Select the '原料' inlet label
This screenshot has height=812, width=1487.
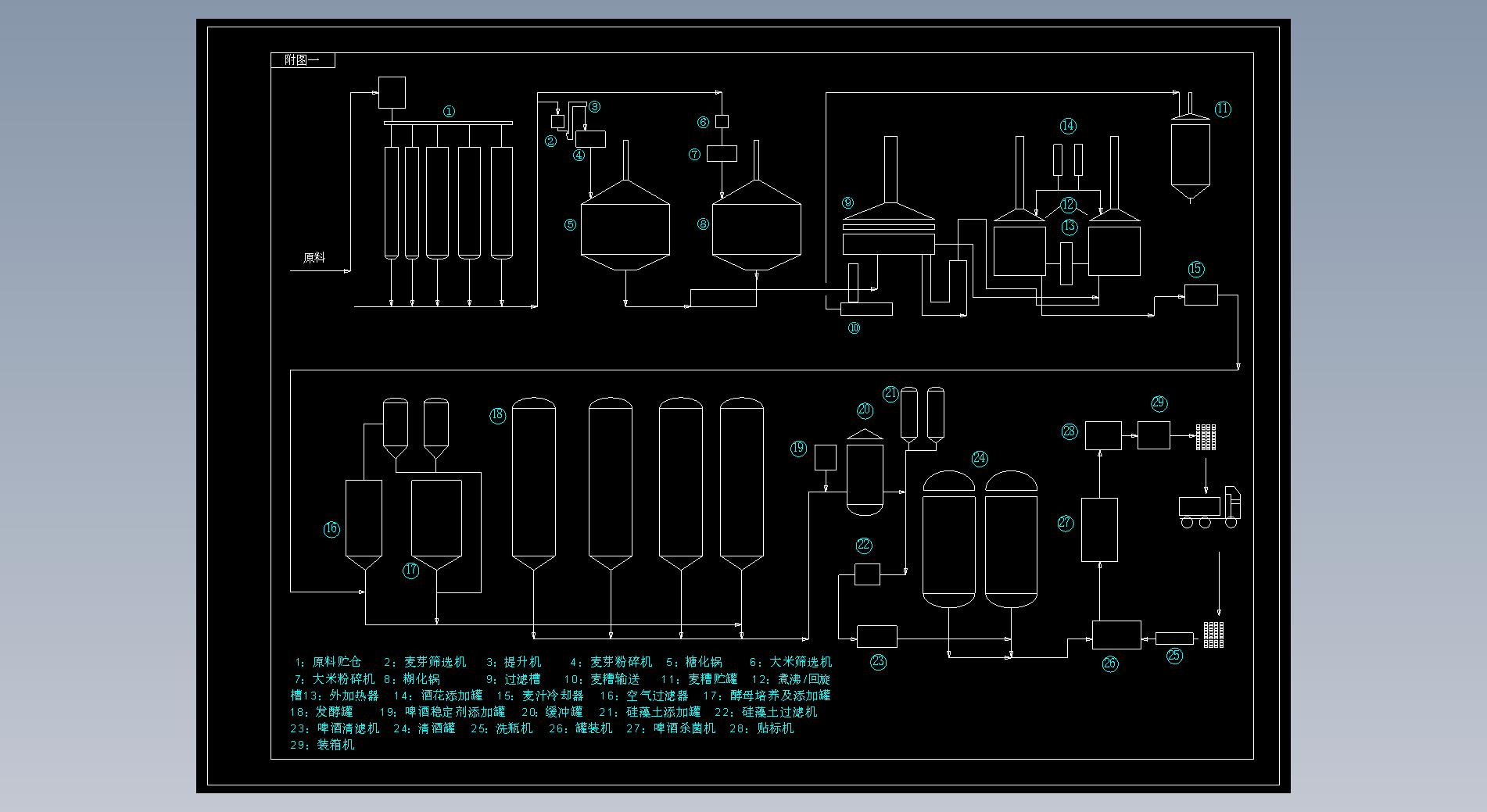point(314,258)
